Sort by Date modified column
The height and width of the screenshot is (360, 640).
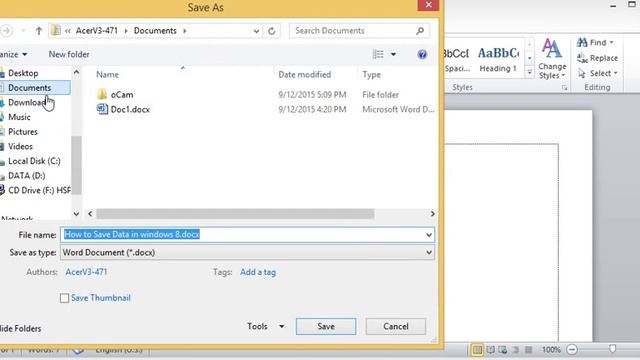coord(304,75)
